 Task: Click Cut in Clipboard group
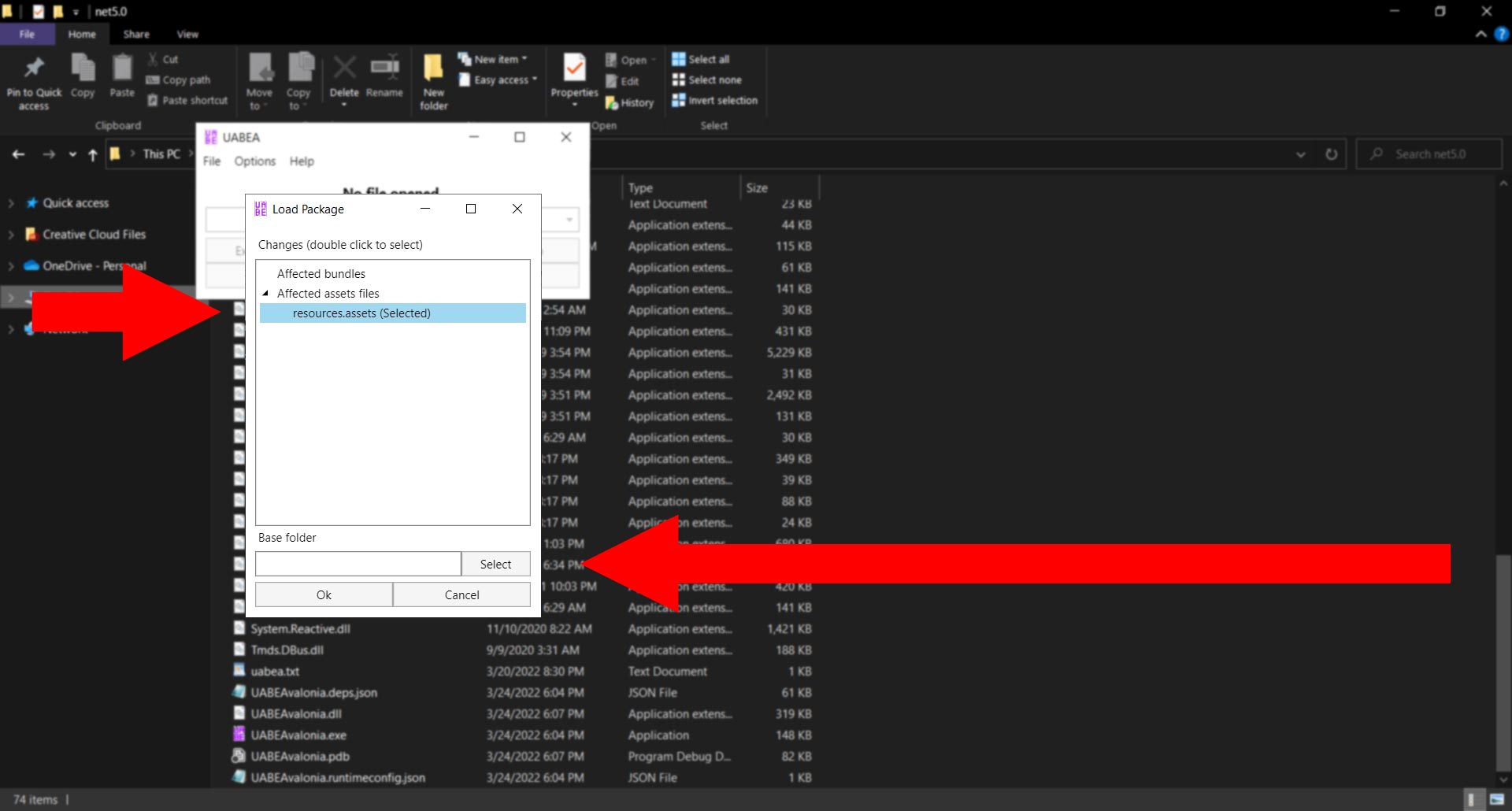tap(163, 59)
